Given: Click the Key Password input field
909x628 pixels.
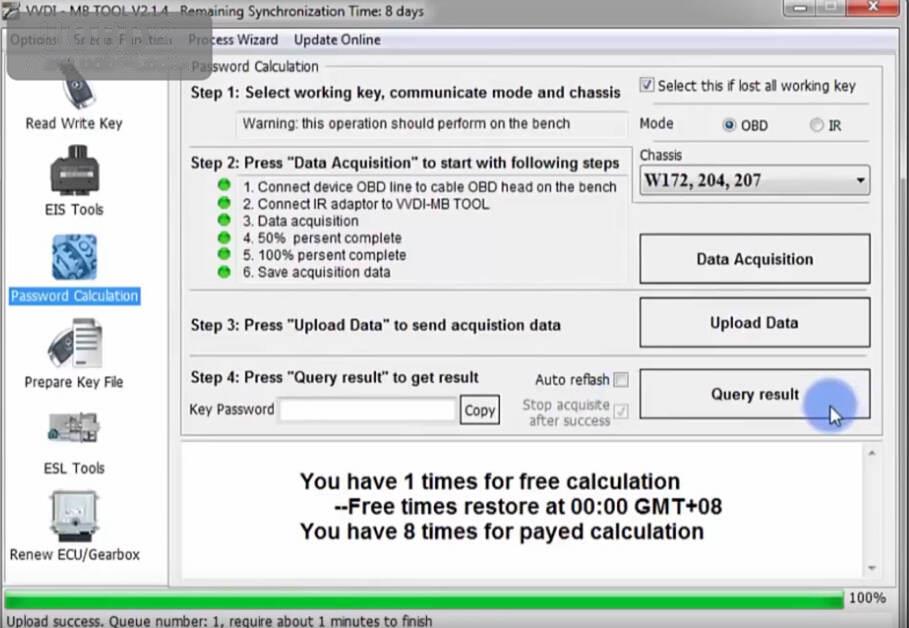Looking at the screenshot, I should [x=368, y=410].
